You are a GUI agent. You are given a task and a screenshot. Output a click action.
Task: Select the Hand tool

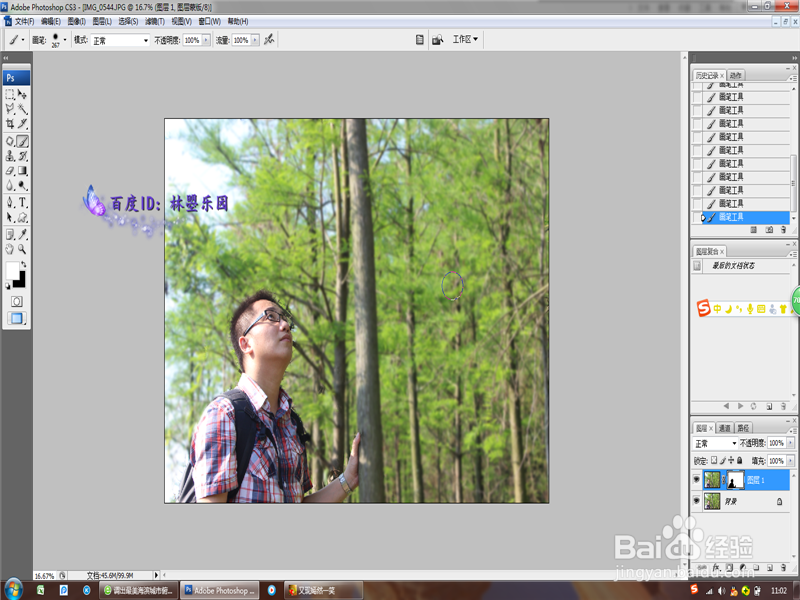tap(10, 249)
